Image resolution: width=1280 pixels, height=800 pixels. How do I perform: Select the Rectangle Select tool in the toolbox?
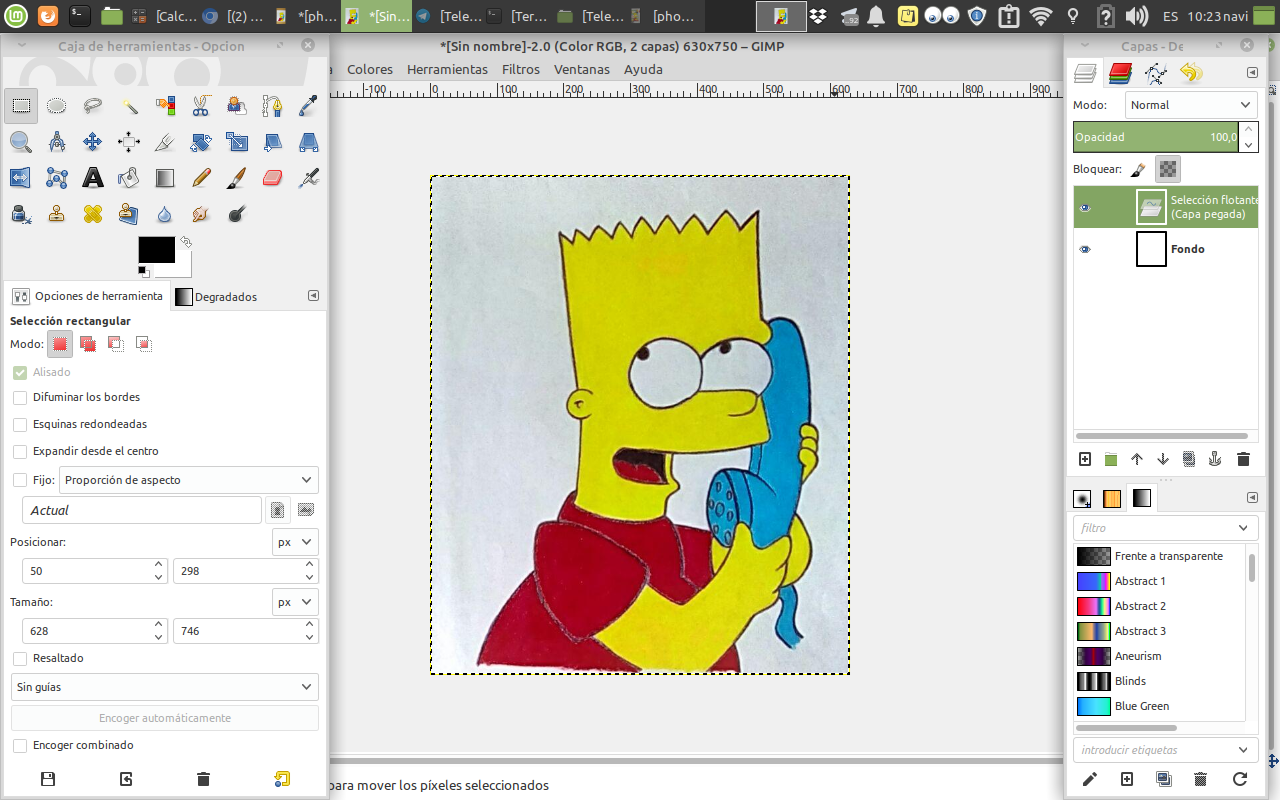(21, 105)
